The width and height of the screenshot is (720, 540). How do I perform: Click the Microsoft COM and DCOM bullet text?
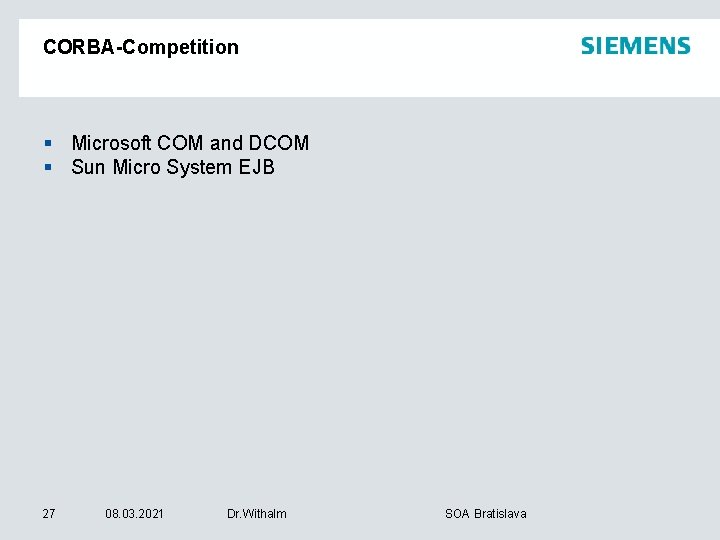pos(190,143)
